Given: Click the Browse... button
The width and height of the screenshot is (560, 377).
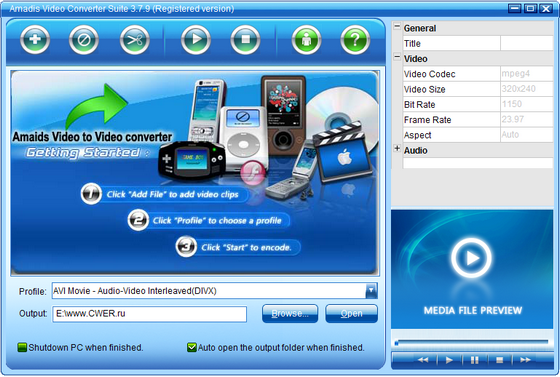Looking at the screenshot, I should [x=290, y=313].
